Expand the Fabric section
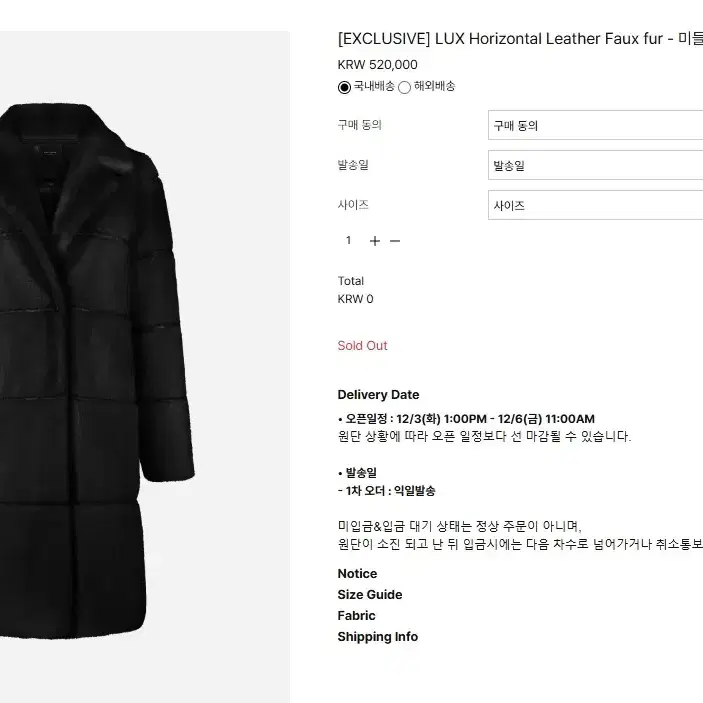Screen dimensions: 703x703 point(356,616)
